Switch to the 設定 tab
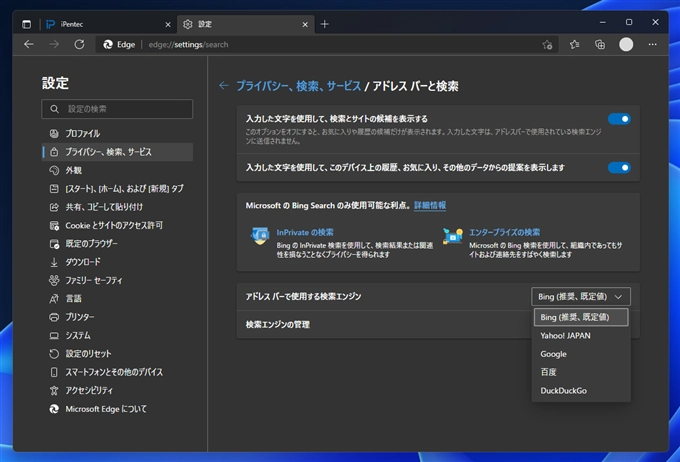Screen dimensions: 680x462 245,24
